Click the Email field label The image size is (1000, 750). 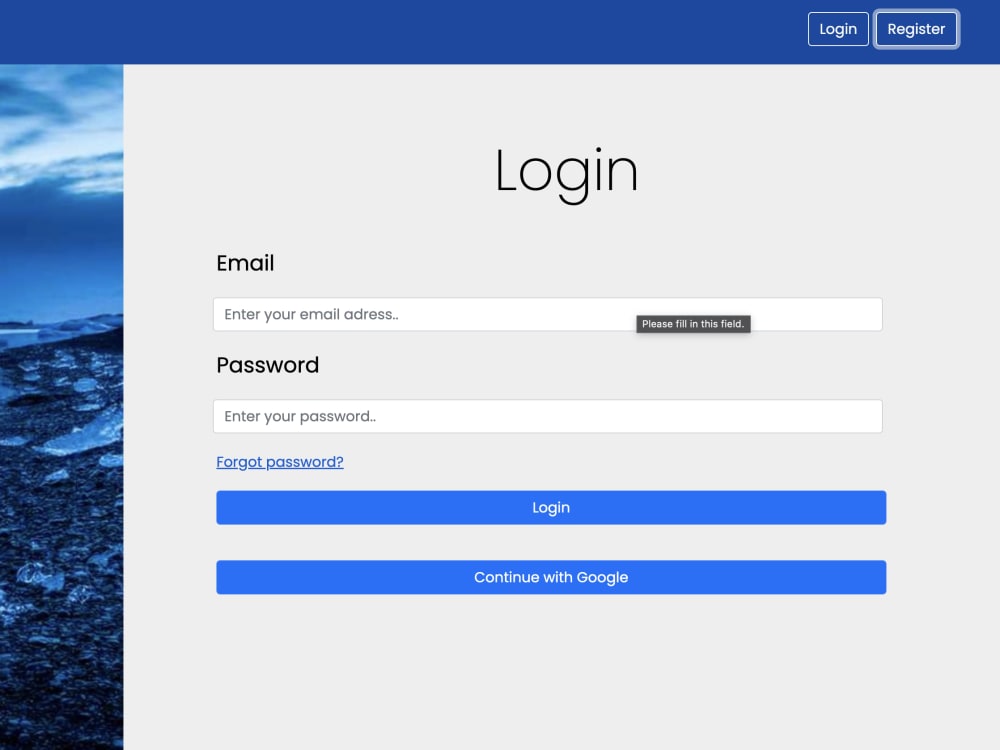[245, 263]
